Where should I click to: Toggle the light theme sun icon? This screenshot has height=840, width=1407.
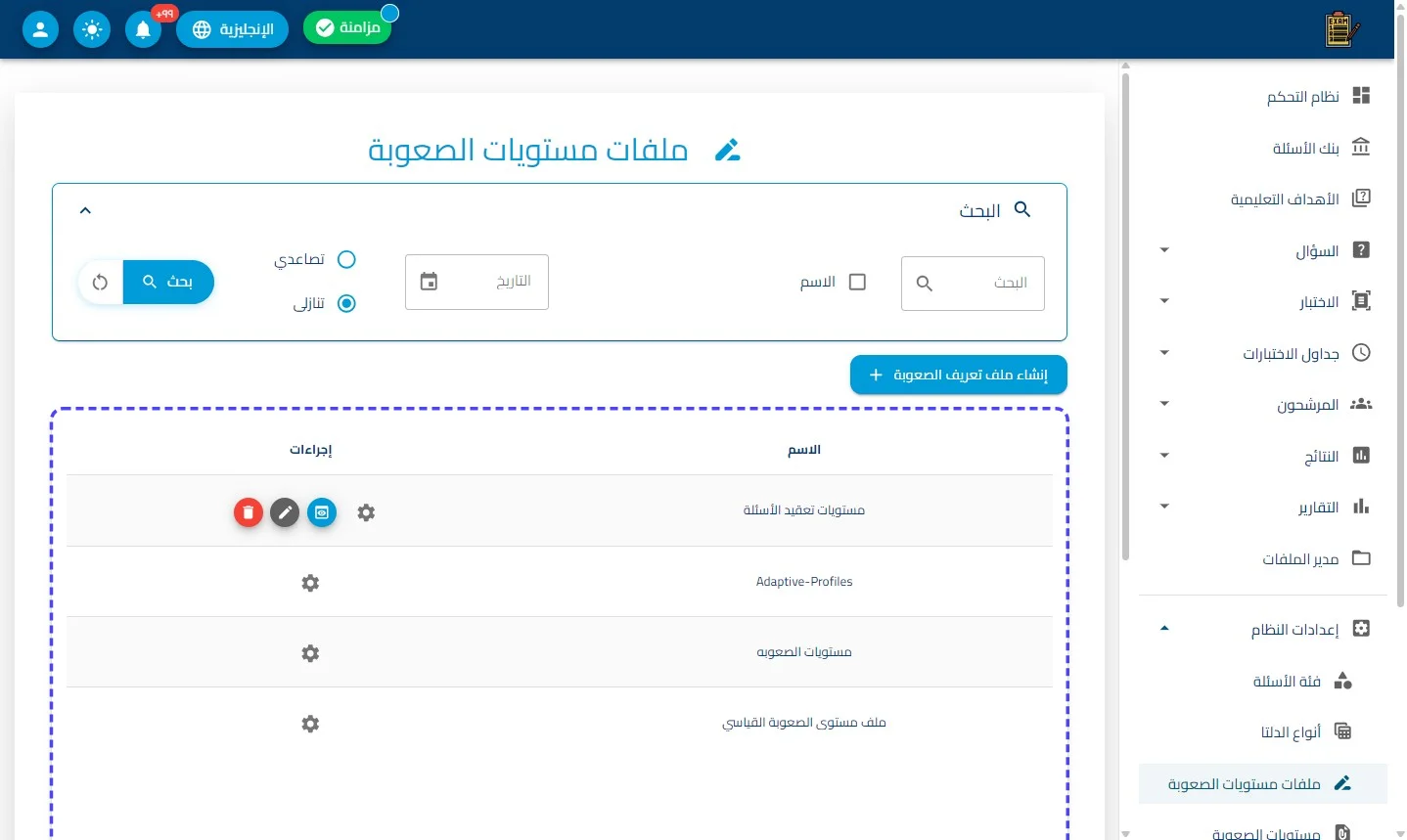click(92, 29)
